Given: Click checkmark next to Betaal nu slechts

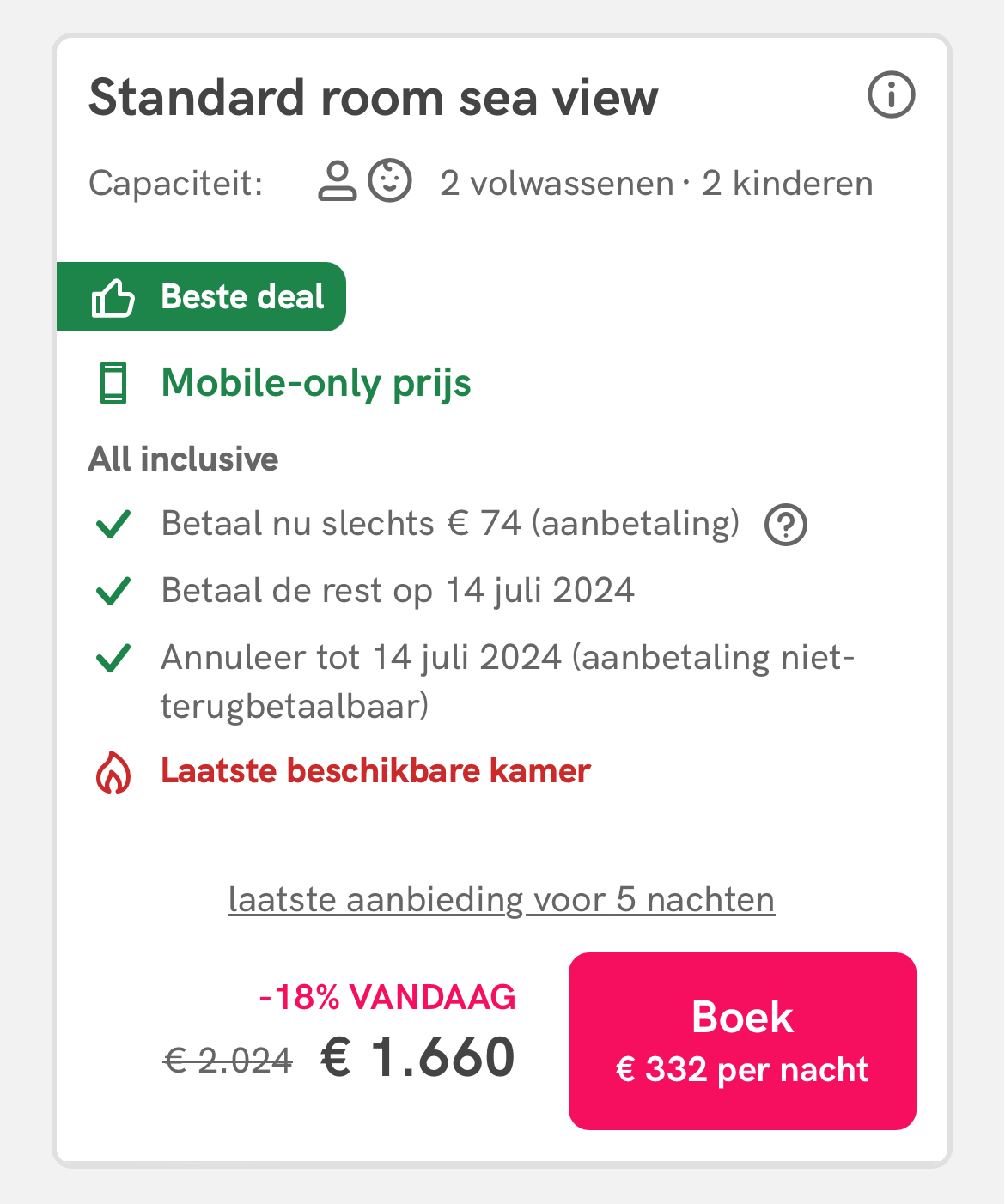Looking at the screenshot, I should click(113, 524).
